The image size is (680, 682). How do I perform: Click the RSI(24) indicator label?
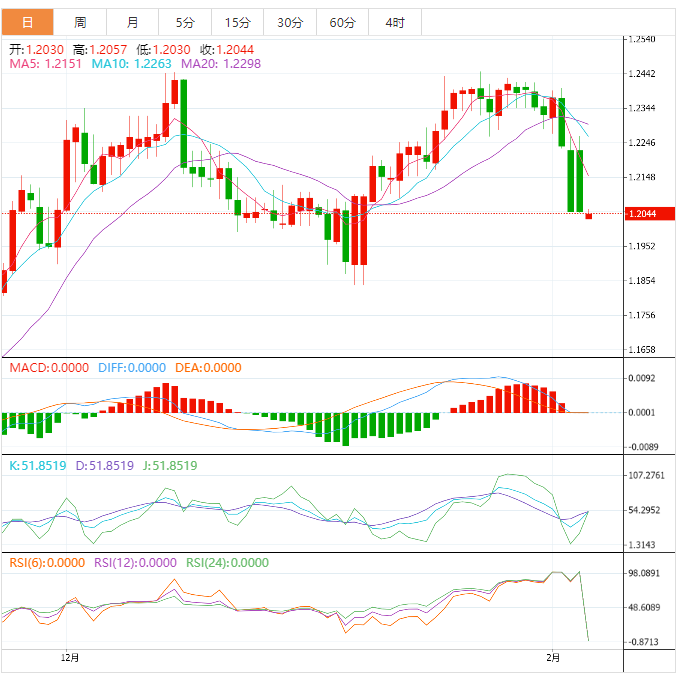coord(227,562)
